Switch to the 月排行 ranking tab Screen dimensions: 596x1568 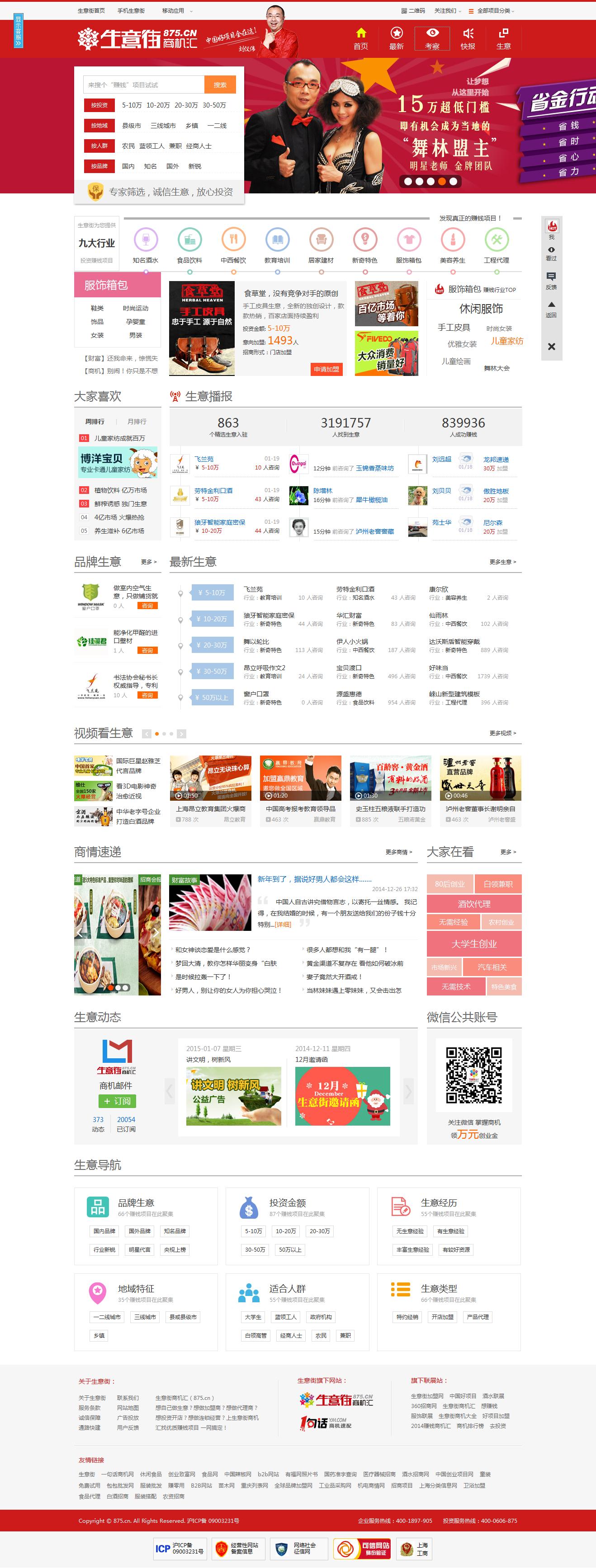[x=137, y=421]
